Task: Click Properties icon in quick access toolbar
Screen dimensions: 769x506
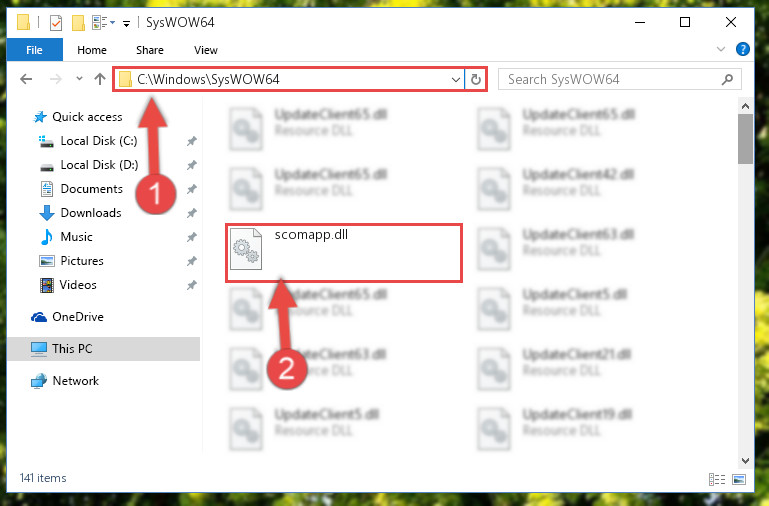Action: tap(56, 23)
